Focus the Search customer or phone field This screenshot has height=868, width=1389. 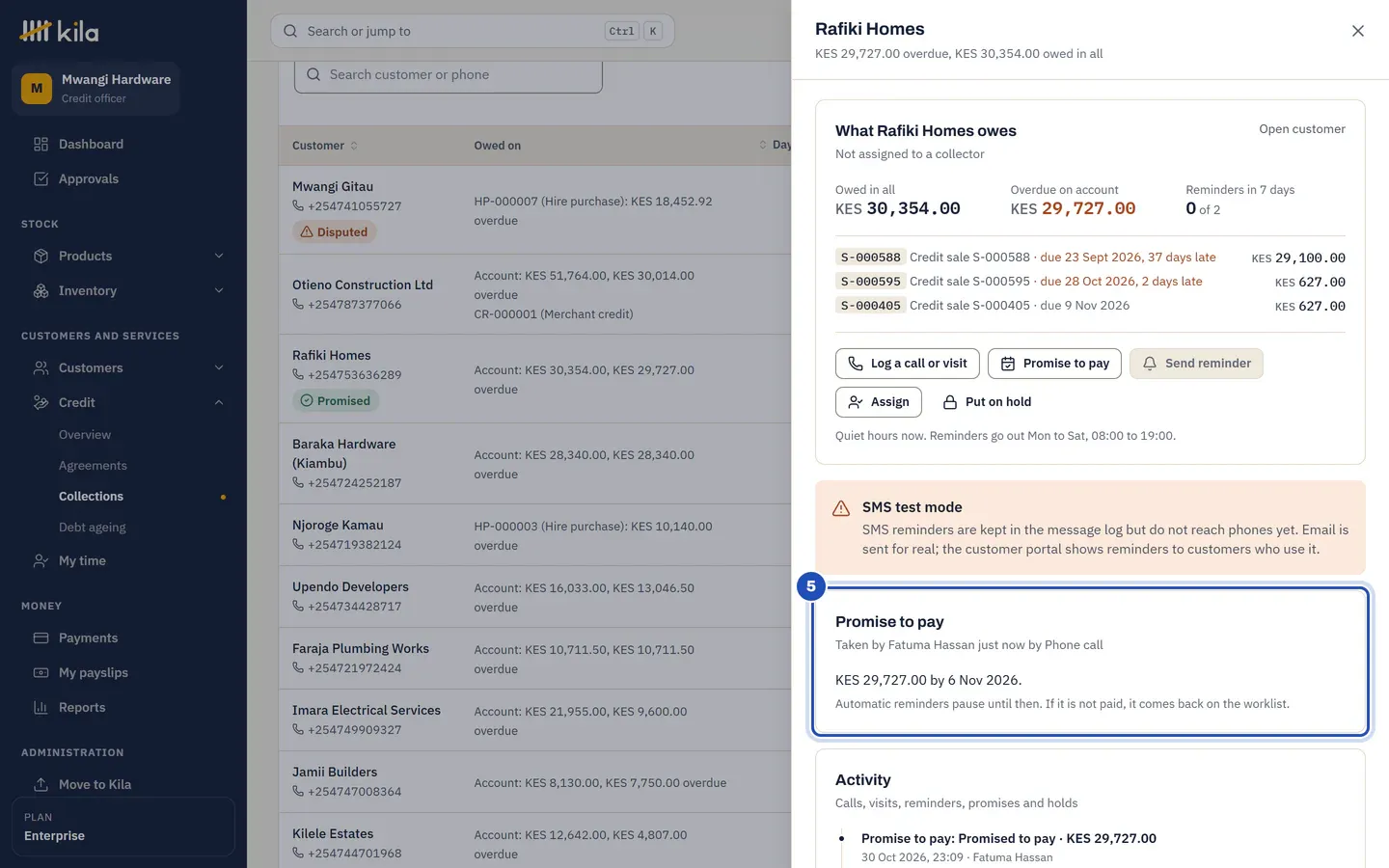(x=449, y=74)
